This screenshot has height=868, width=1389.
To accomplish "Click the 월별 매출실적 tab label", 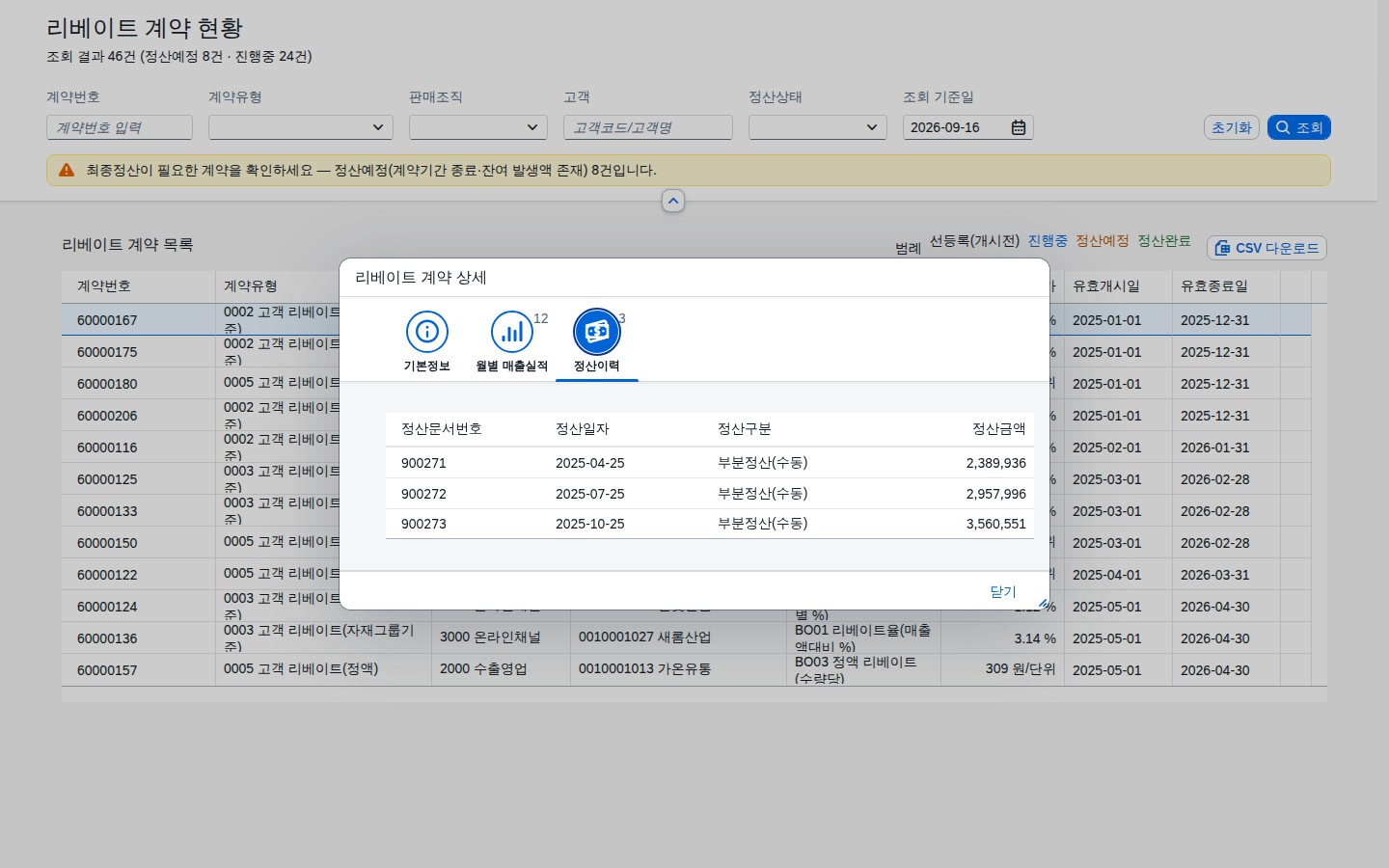I will [x=512, y=366].
